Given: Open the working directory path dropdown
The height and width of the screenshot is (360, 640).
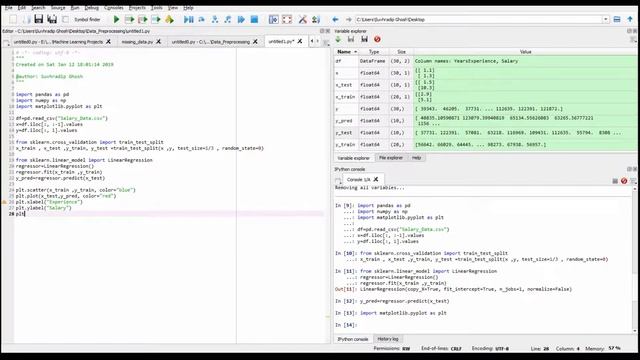Looking at the screenshot, I should 606,19.
